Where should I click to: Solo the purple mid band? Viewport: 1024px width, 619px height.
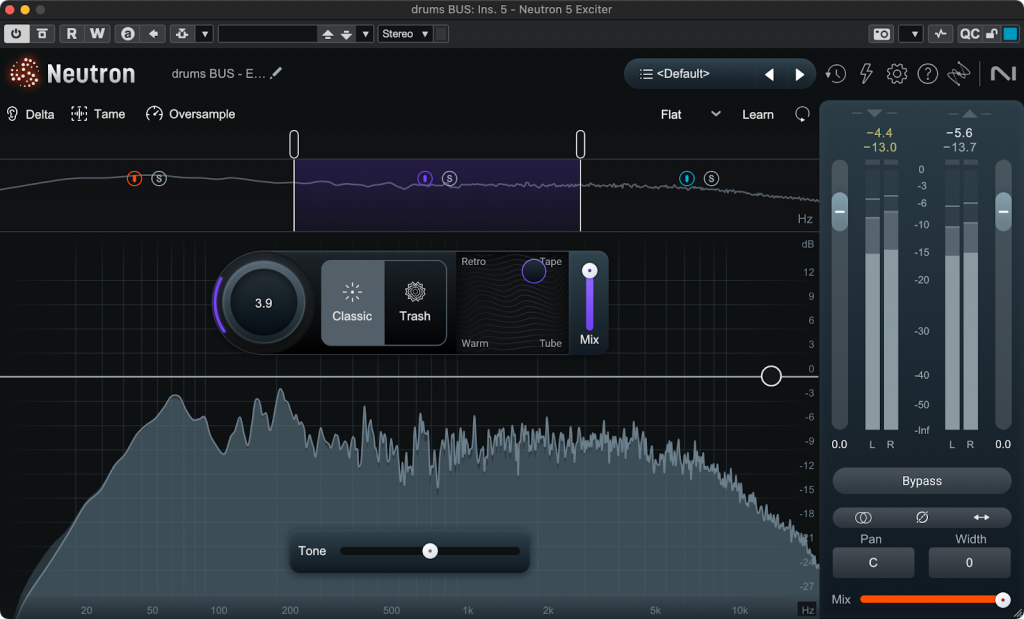(x=450, y=178)
